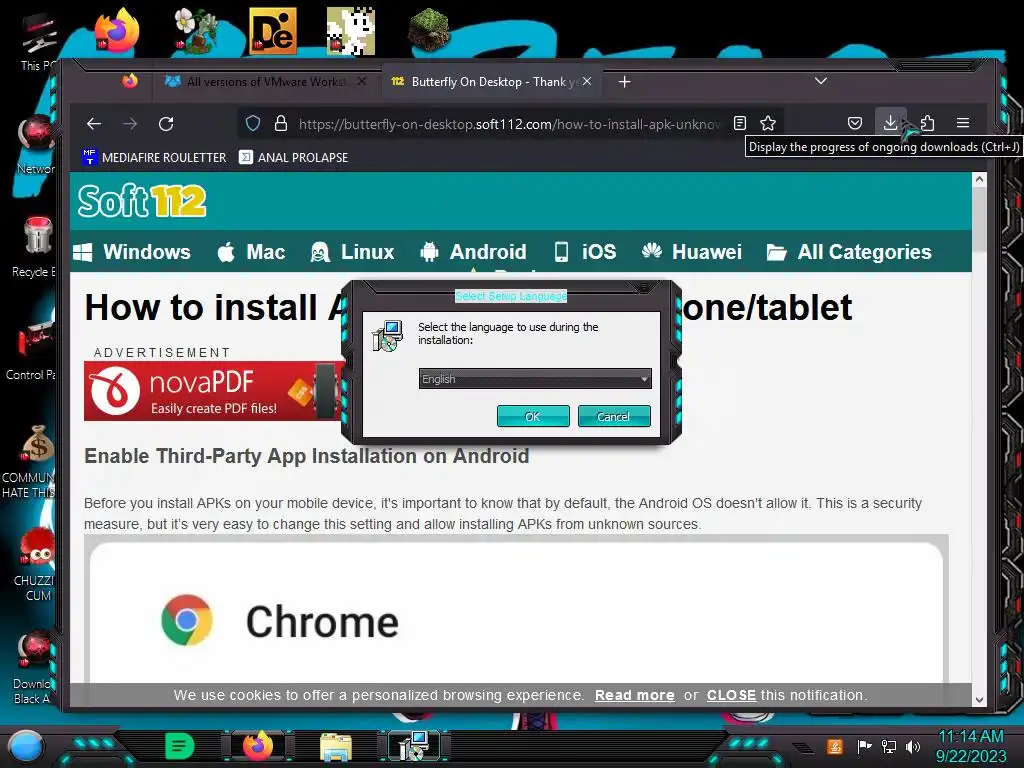Viewport: 1024px width, 768px height.
Task: Click the Java update tray icon
Action: [x=834, y=746]
